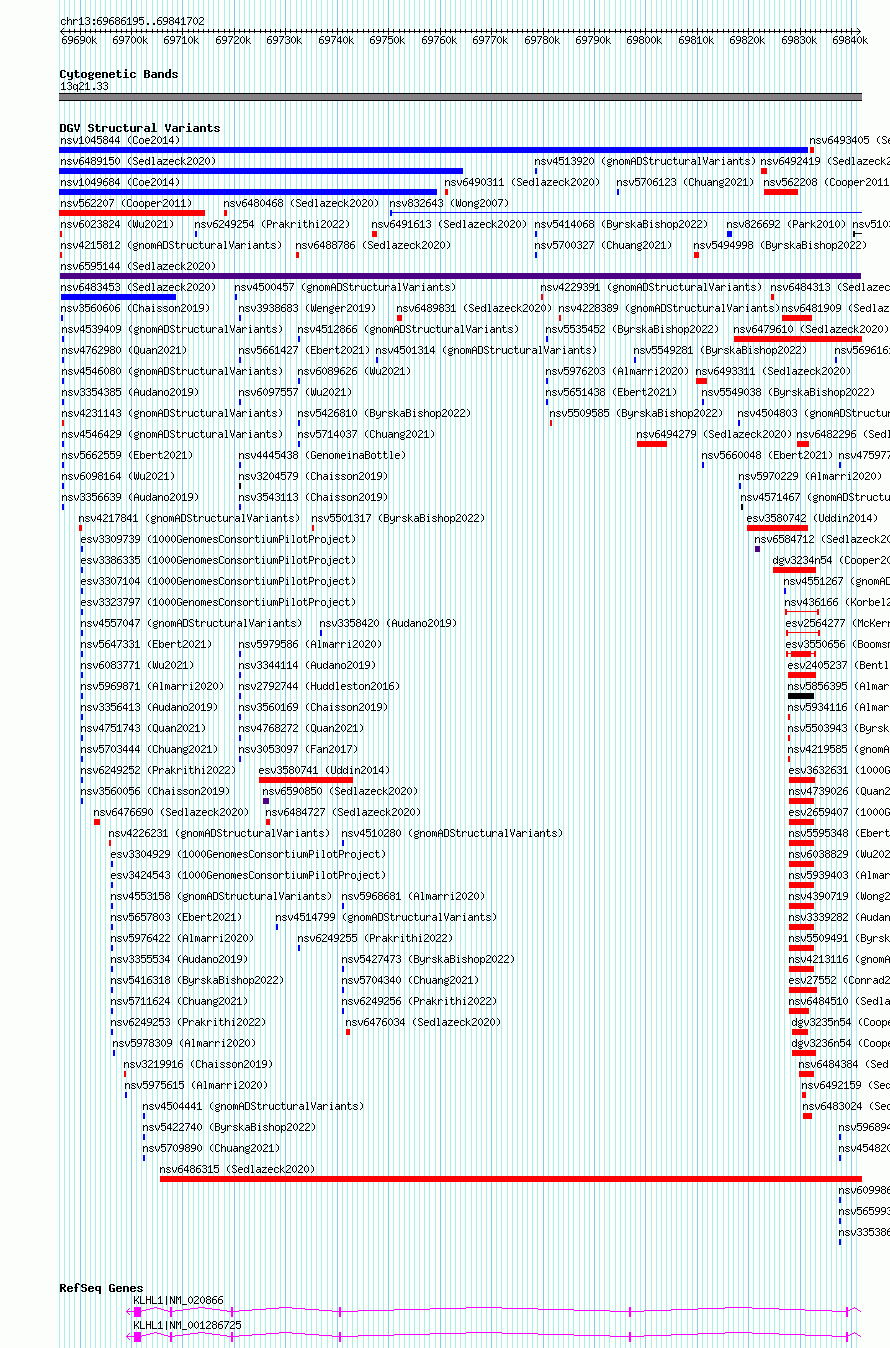Open variant nsv6491613 (Sedlazeck2020) label

point(449,224)
